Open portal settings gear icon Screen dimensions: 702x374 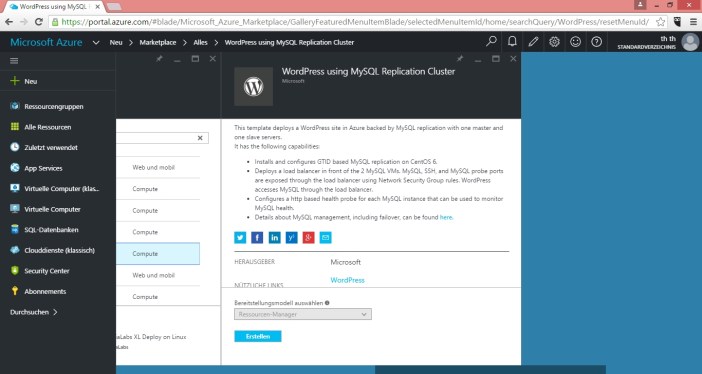point(554,42)
